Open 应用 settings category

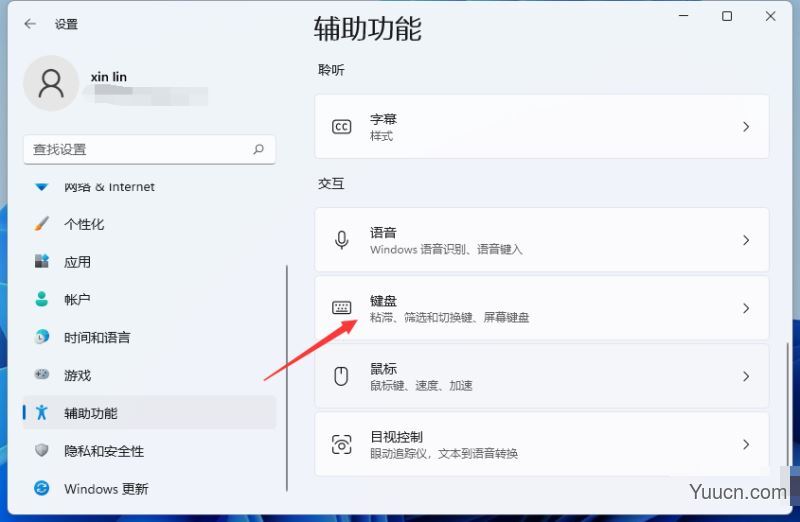click(149, 262)
